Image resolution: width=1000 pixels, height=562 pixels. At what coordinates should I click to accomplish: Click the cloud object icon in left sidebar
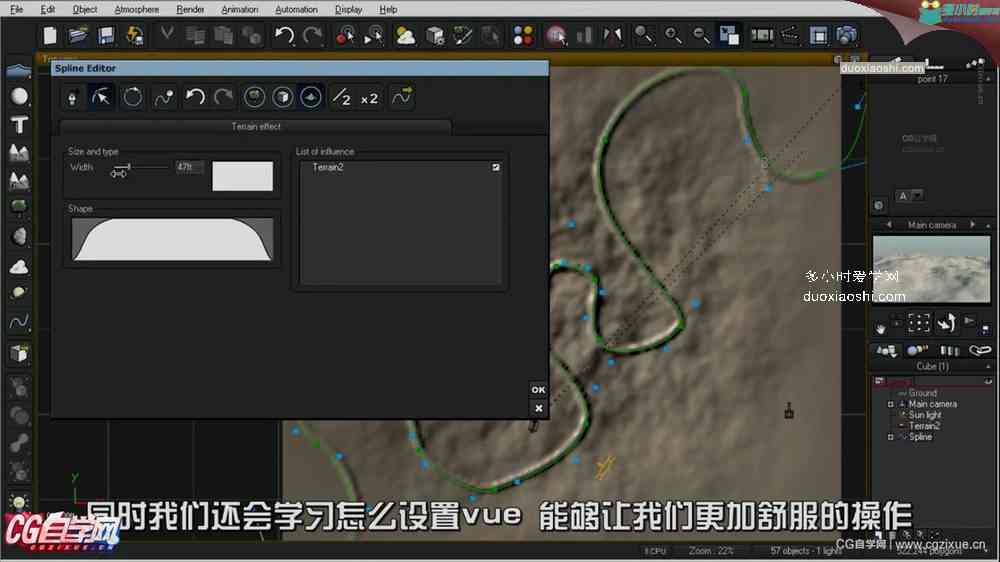19,266
